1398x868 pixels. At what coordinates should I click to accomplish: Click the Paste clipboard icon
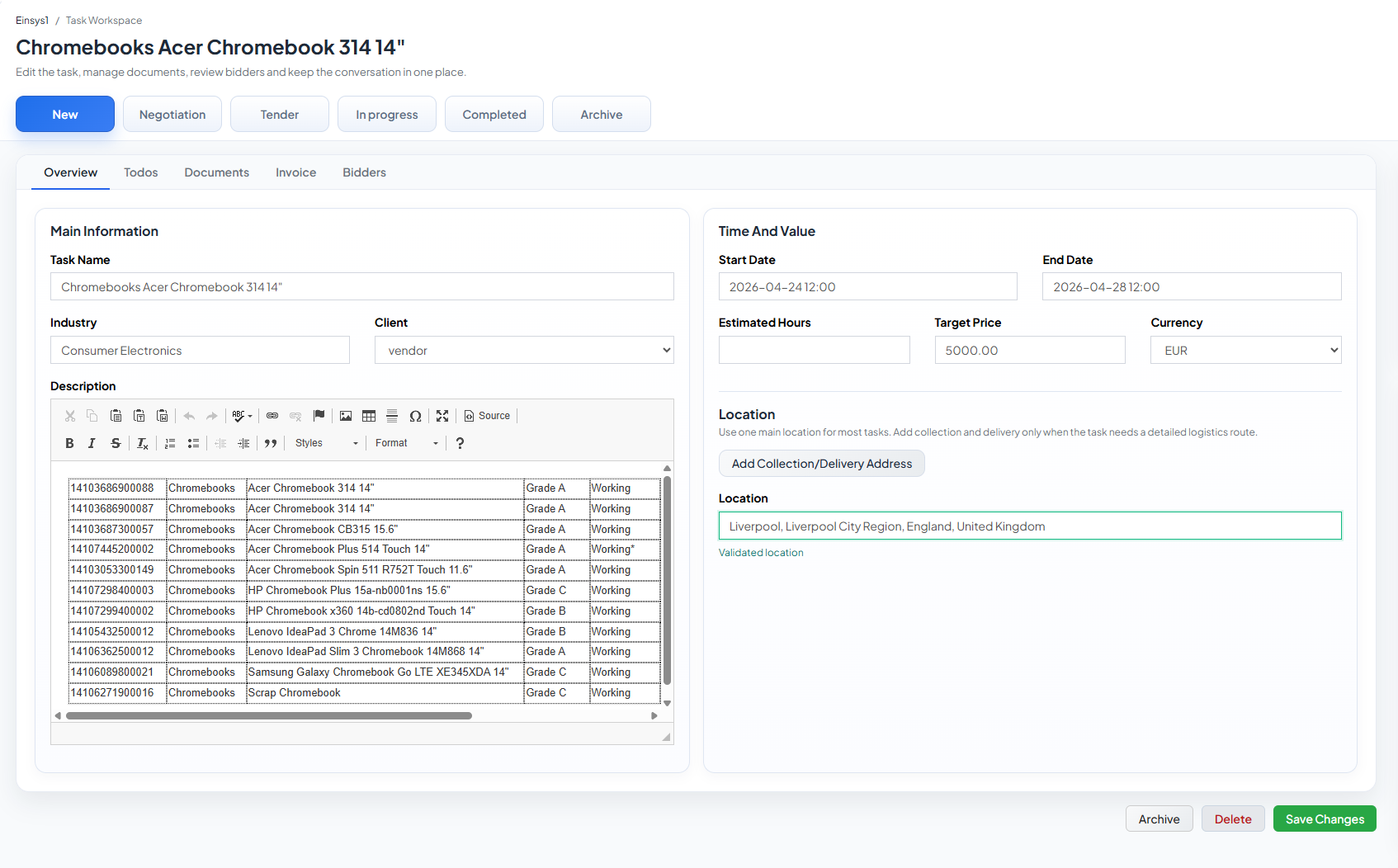coord(116,416)
